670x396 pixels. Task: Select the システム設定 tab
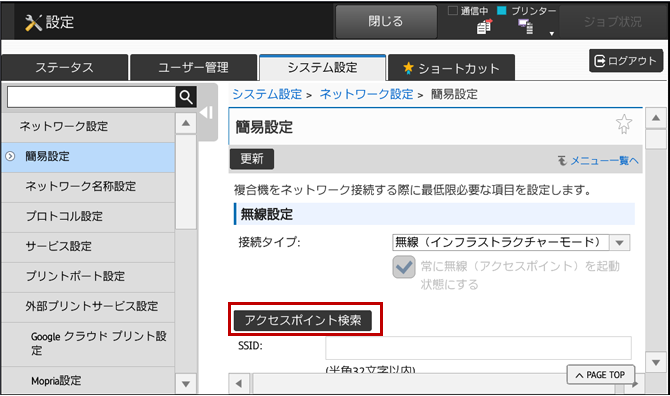(323, 67)
